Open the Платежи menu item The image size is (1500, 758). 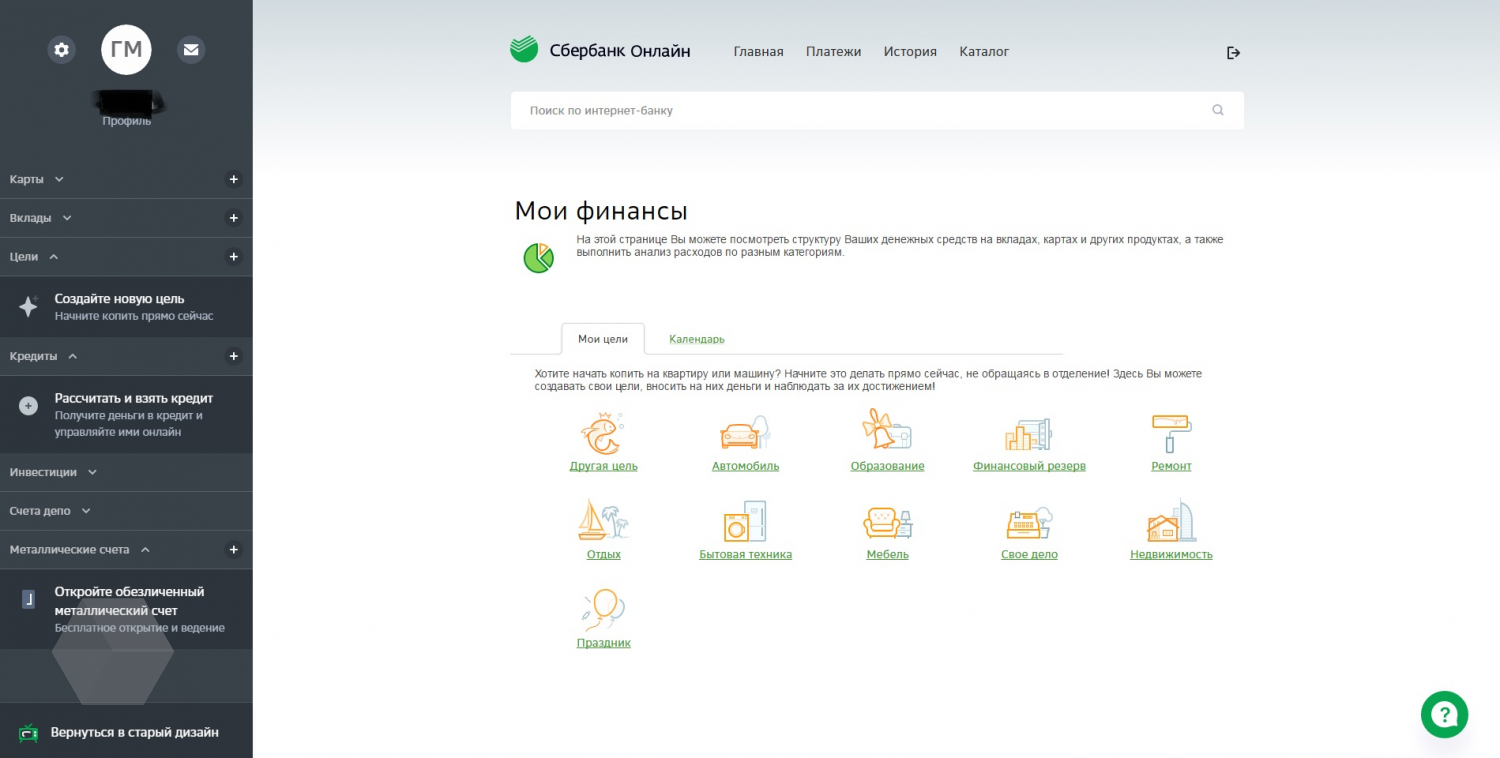833,52
